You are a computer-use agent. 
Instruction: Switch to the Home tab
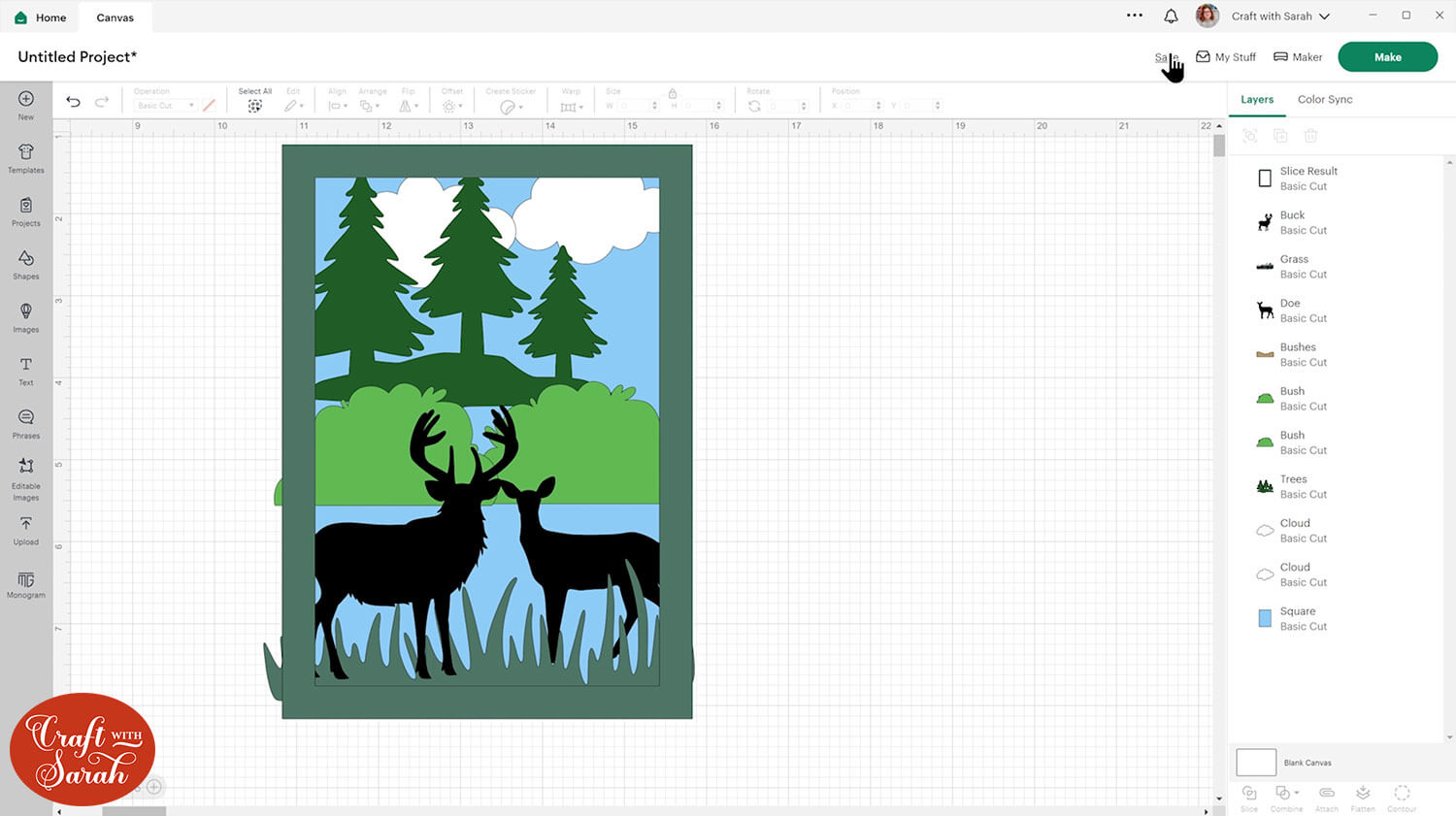[x=41, y=17]
